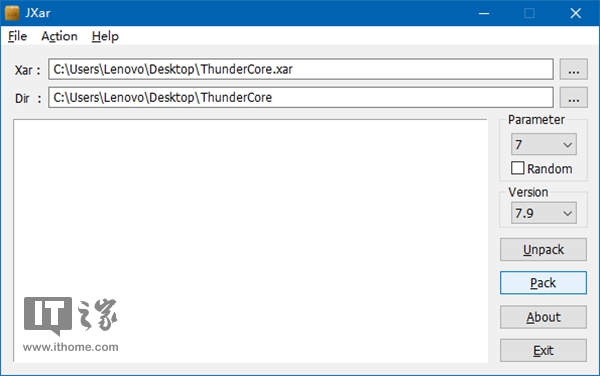Click the Dir folder path field
Image resolution: width=600 pixels, height=376 pixels.
pyautogui.click(x=301, y=98)
